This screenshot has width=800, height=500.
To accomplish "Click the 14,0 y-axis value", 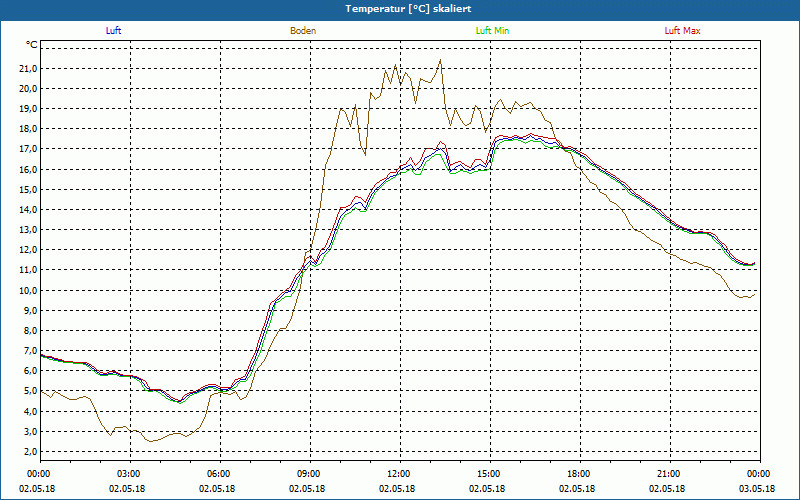I will (28, 210).
